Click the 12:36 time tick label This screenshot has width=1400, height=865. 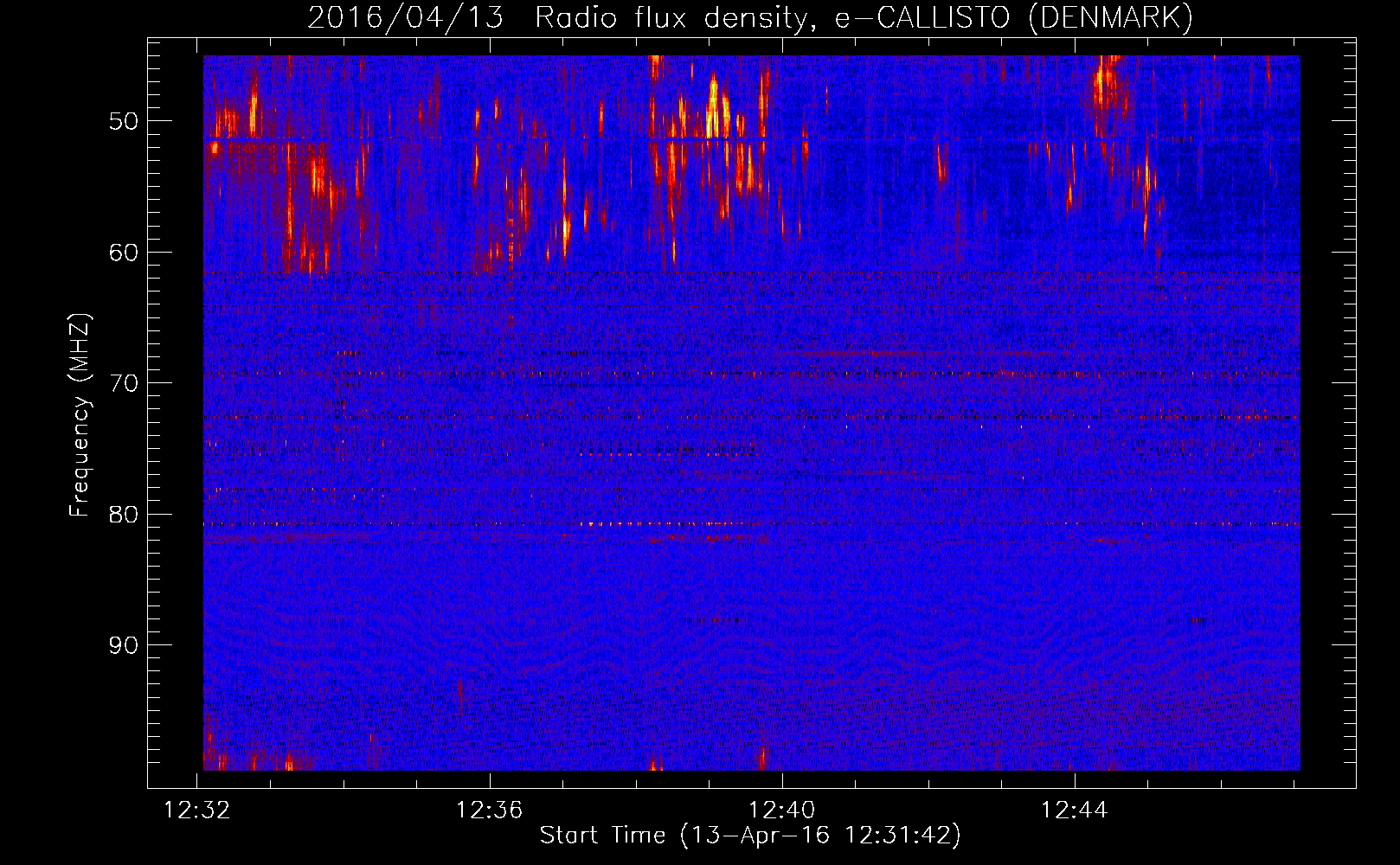point(490,811)
